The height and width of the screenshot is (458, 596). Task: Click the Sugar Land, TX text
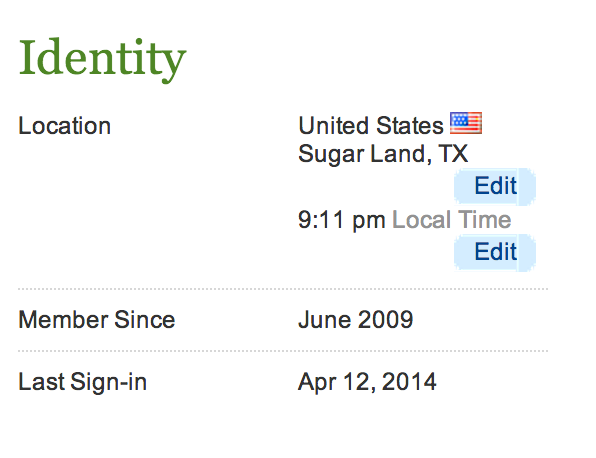(383, 154)
